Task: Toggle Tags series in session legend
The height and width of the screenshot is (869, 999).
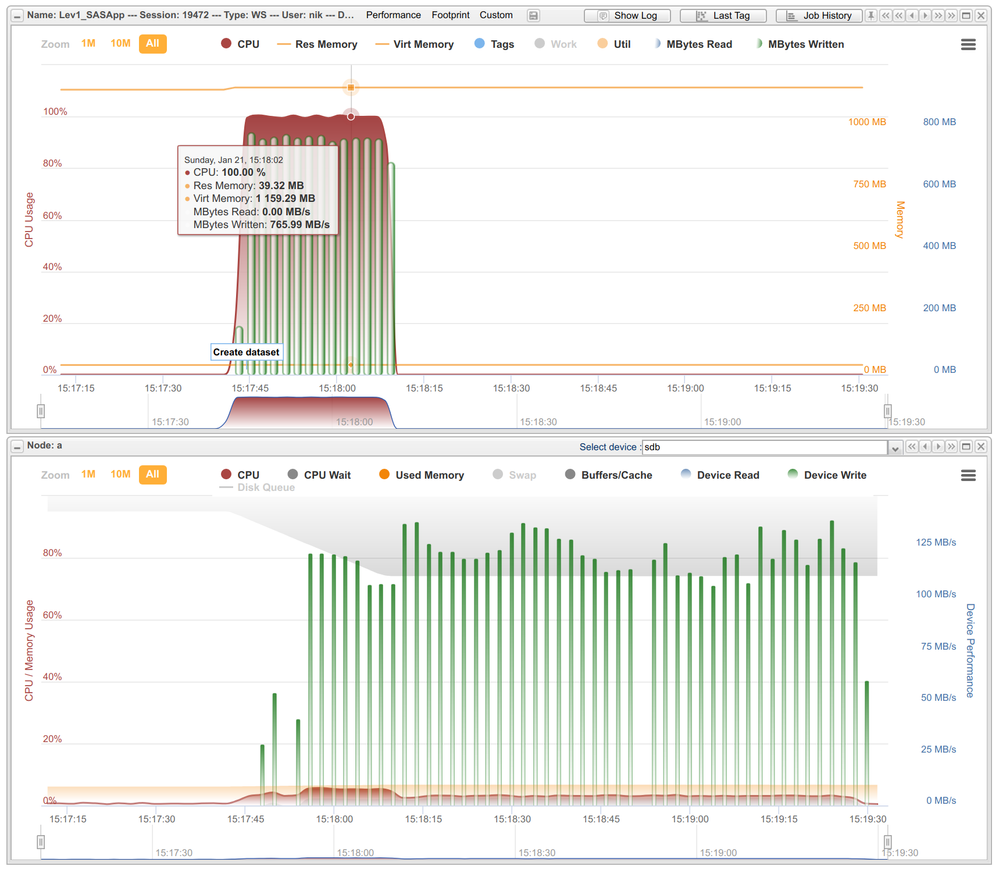Action: pyautogui.click(x=494, y=44)
